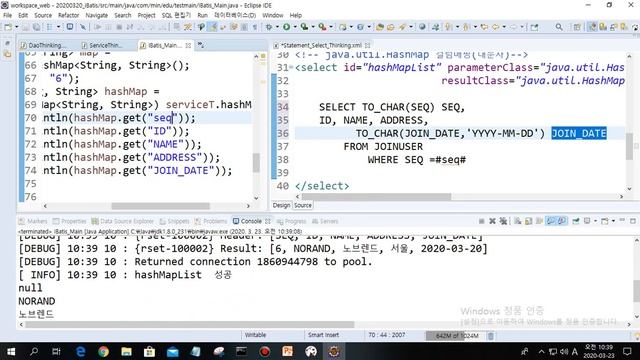Click the toolbar Search magnifier icon

pyautogui.click(x=559, y=27)
